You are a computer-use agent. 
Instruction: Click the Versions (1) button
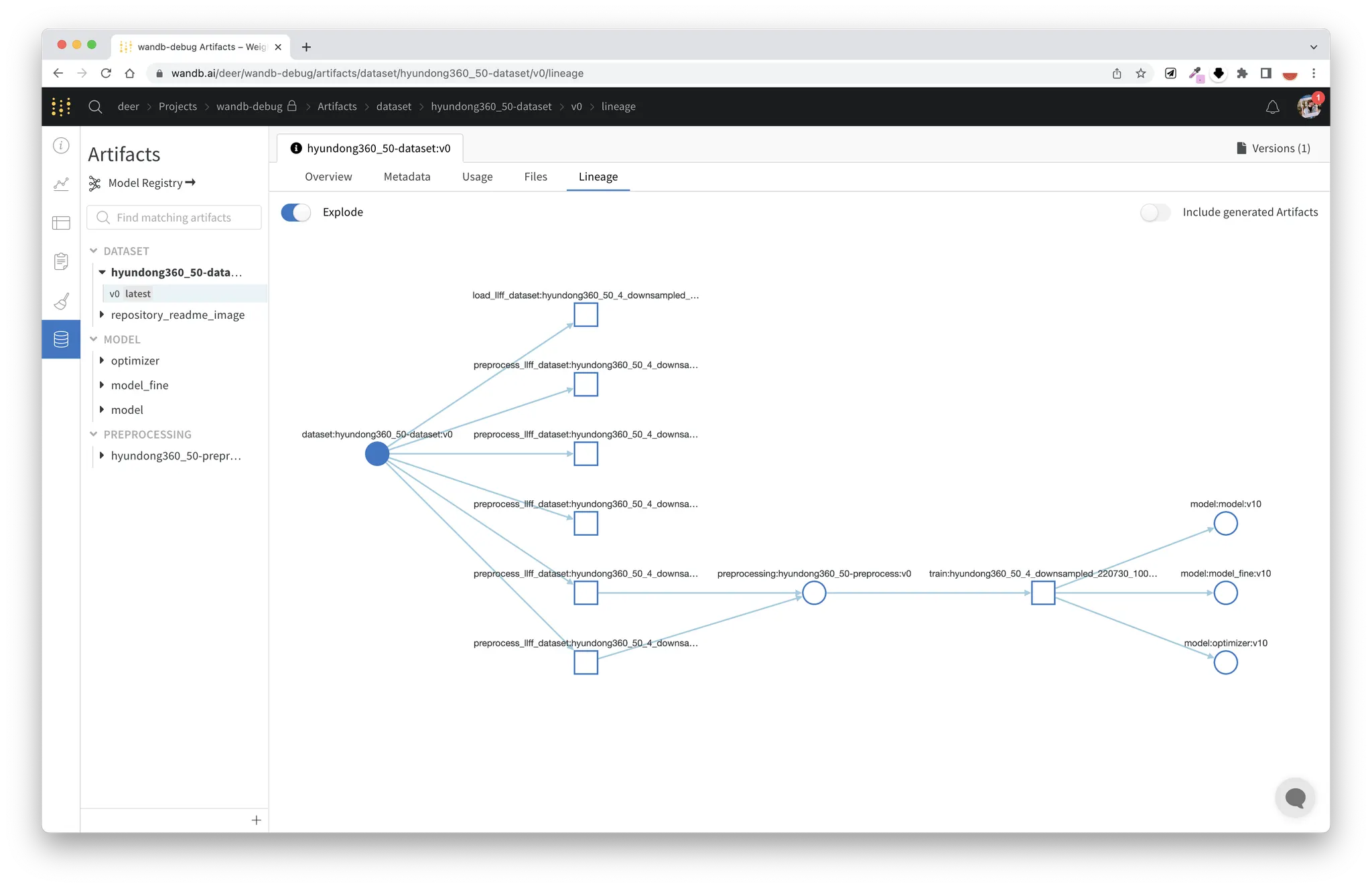pos(1273,148)
